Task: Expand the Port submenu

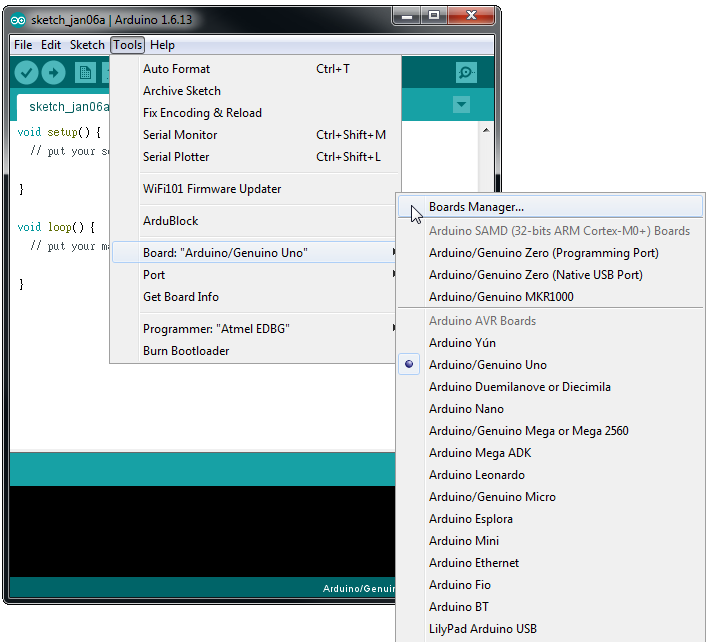Action: click(x=254, y=275)
